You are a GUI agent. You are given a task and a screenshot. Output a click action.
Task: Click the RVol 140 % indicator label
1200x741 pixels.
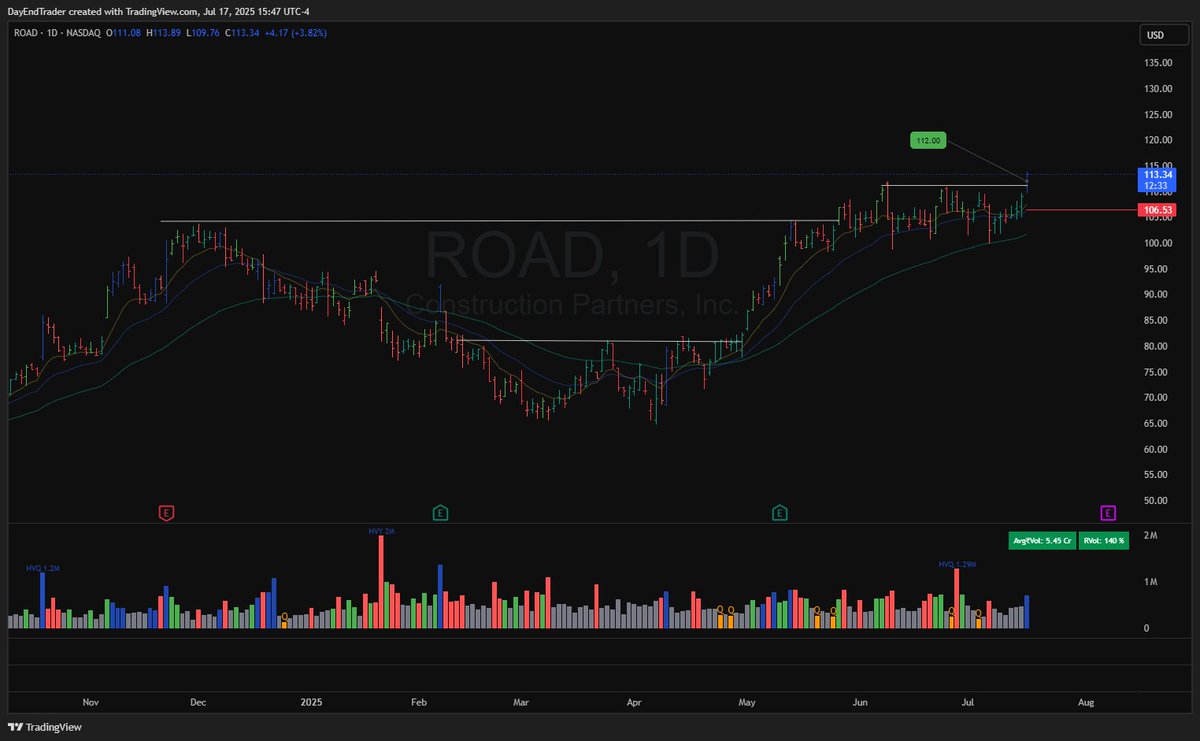tap(1104, 540)
